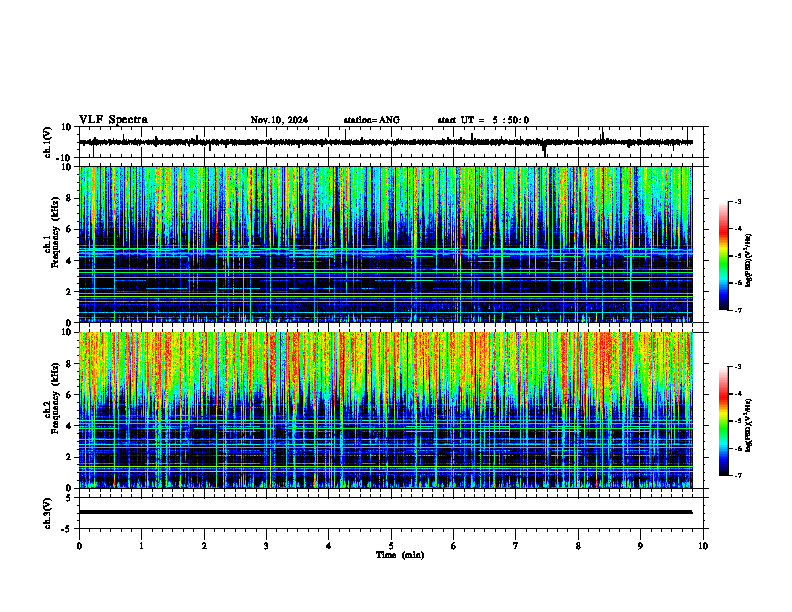
Task: Click the ch.1 color bar log(PSD) label
Action: [x=748, y=260]
